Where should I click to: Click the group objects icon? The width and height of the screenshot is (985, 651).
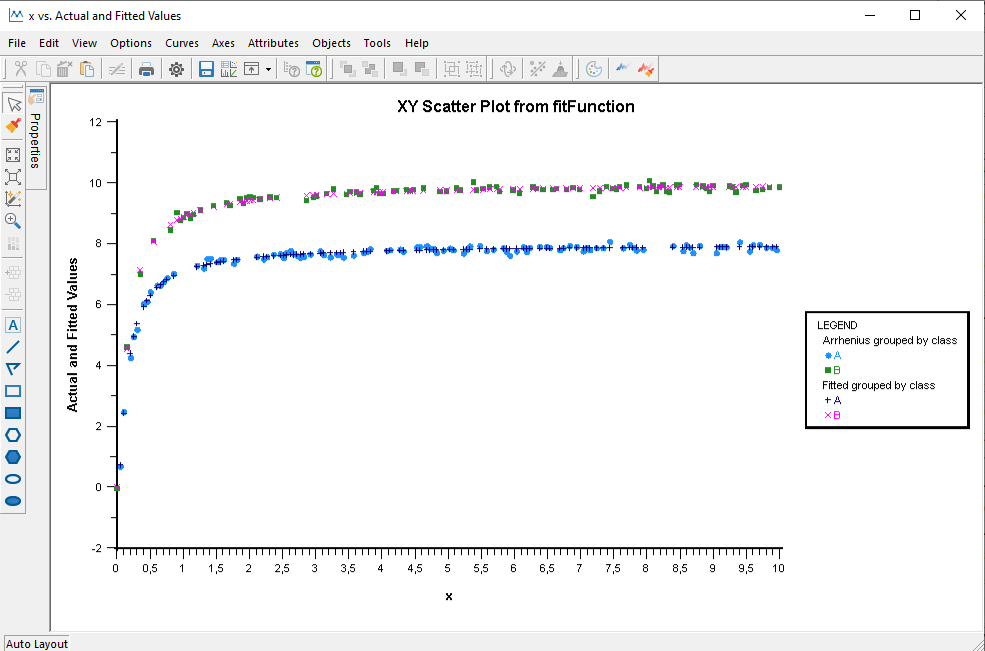click(x=452, y=69)
